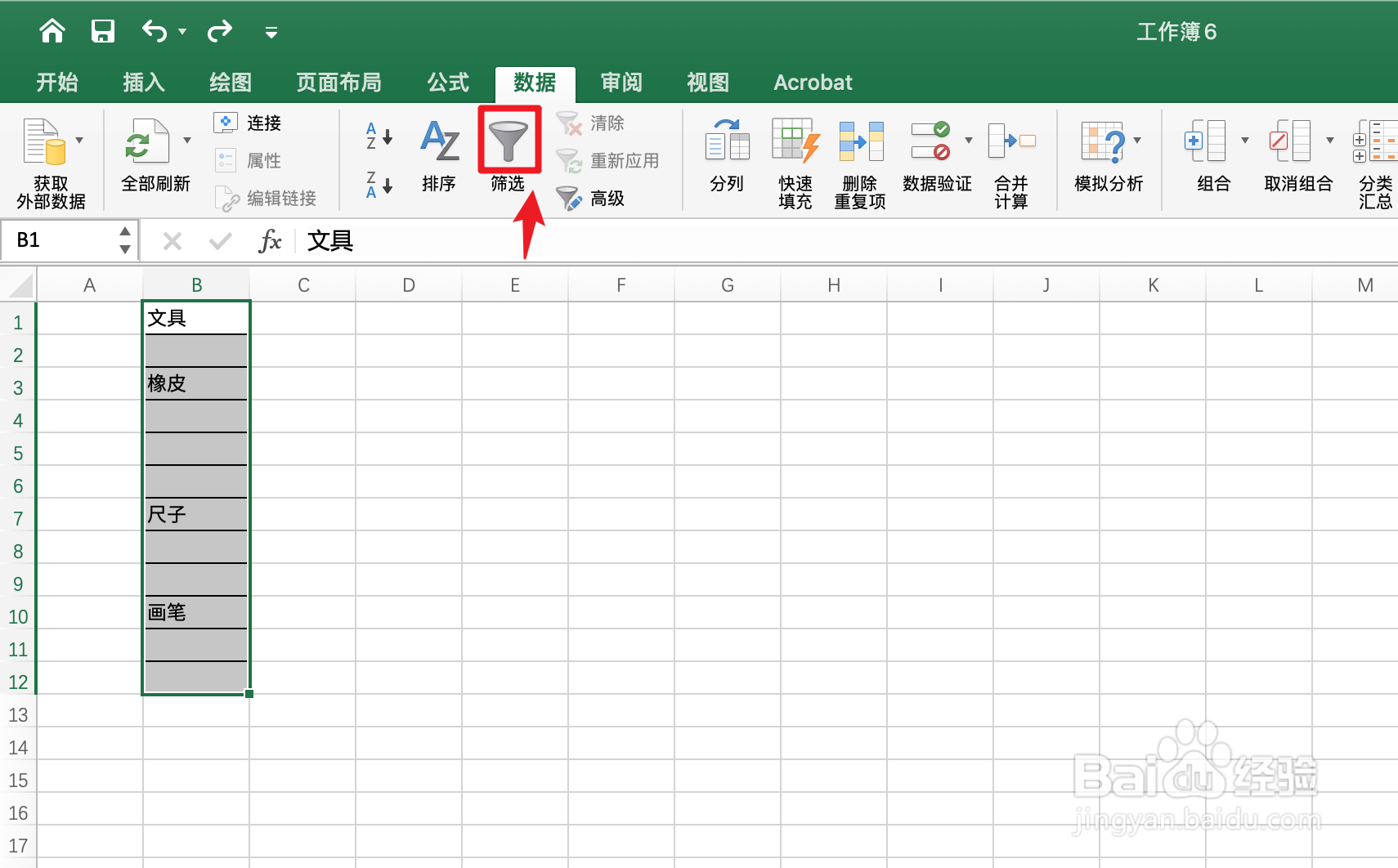Viewport: 1398px width, 868px height.
Task: Click 分列 to split text to columns
Action: 726,159
